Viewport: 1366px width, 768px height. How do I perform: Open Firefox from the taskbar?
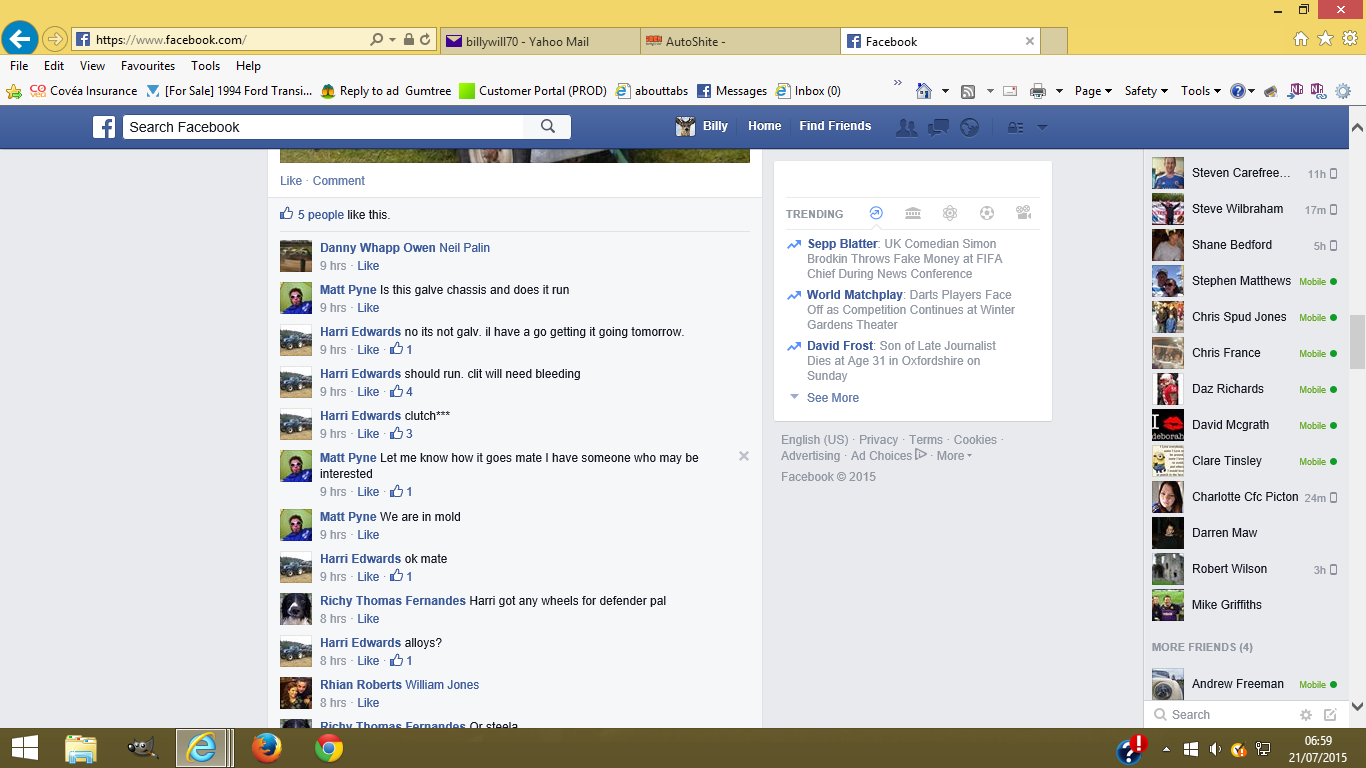coord(266,748)
